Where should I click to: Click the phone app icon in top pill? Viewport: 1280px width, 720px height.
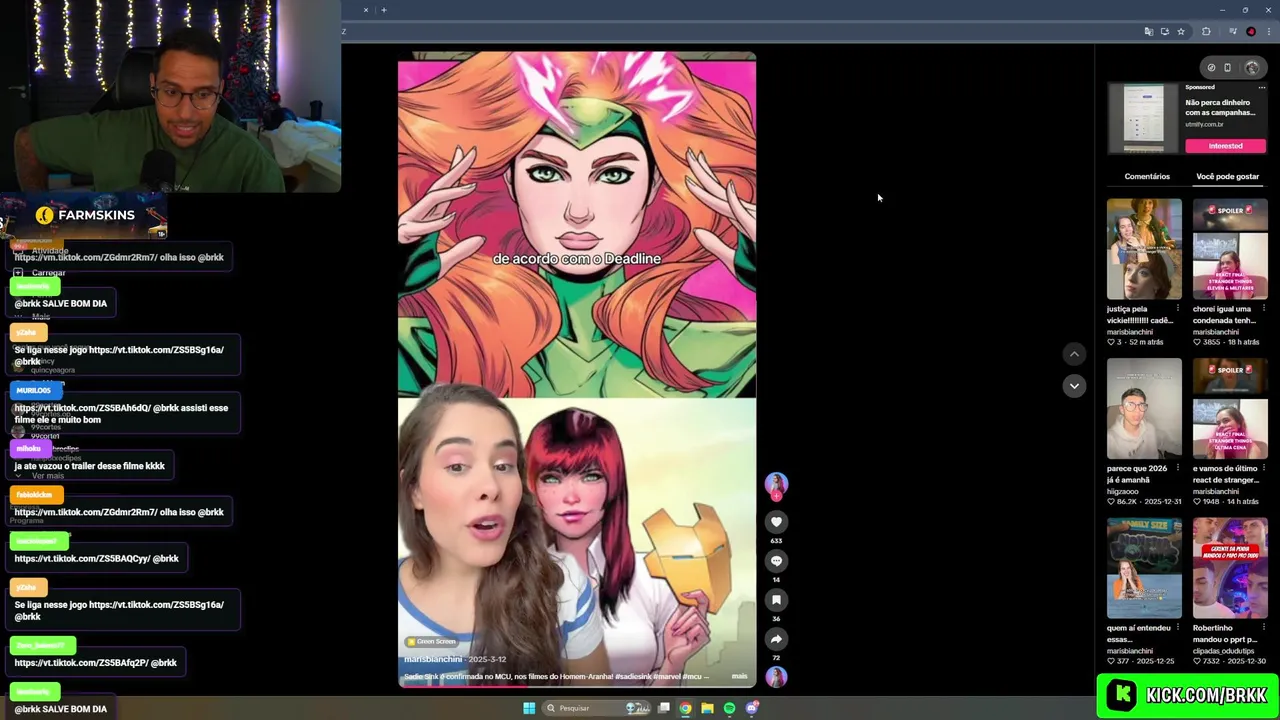point(1228,68)
